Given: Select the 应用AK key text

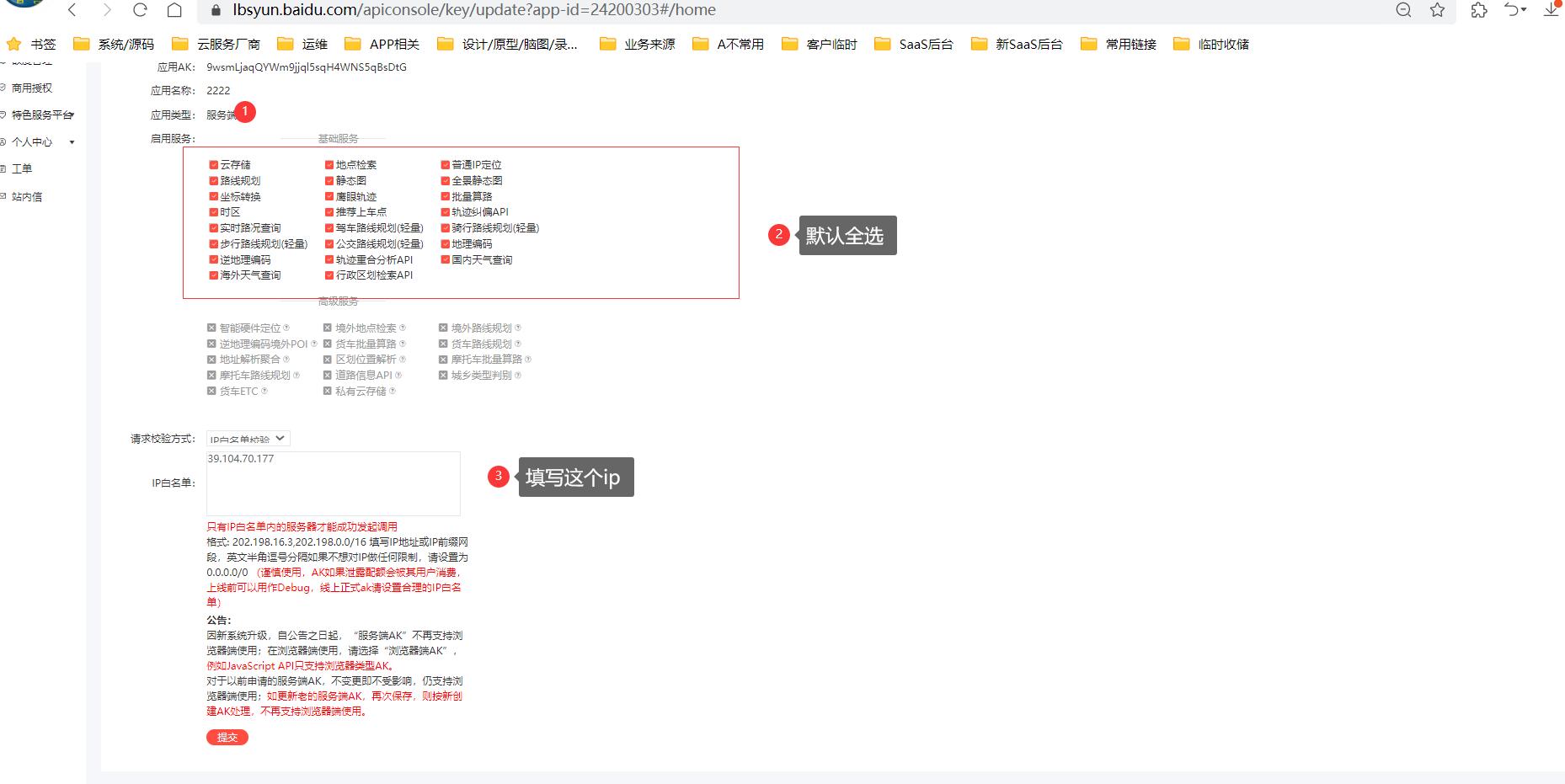Looking at the screenshot, I should tap(307, 67).
